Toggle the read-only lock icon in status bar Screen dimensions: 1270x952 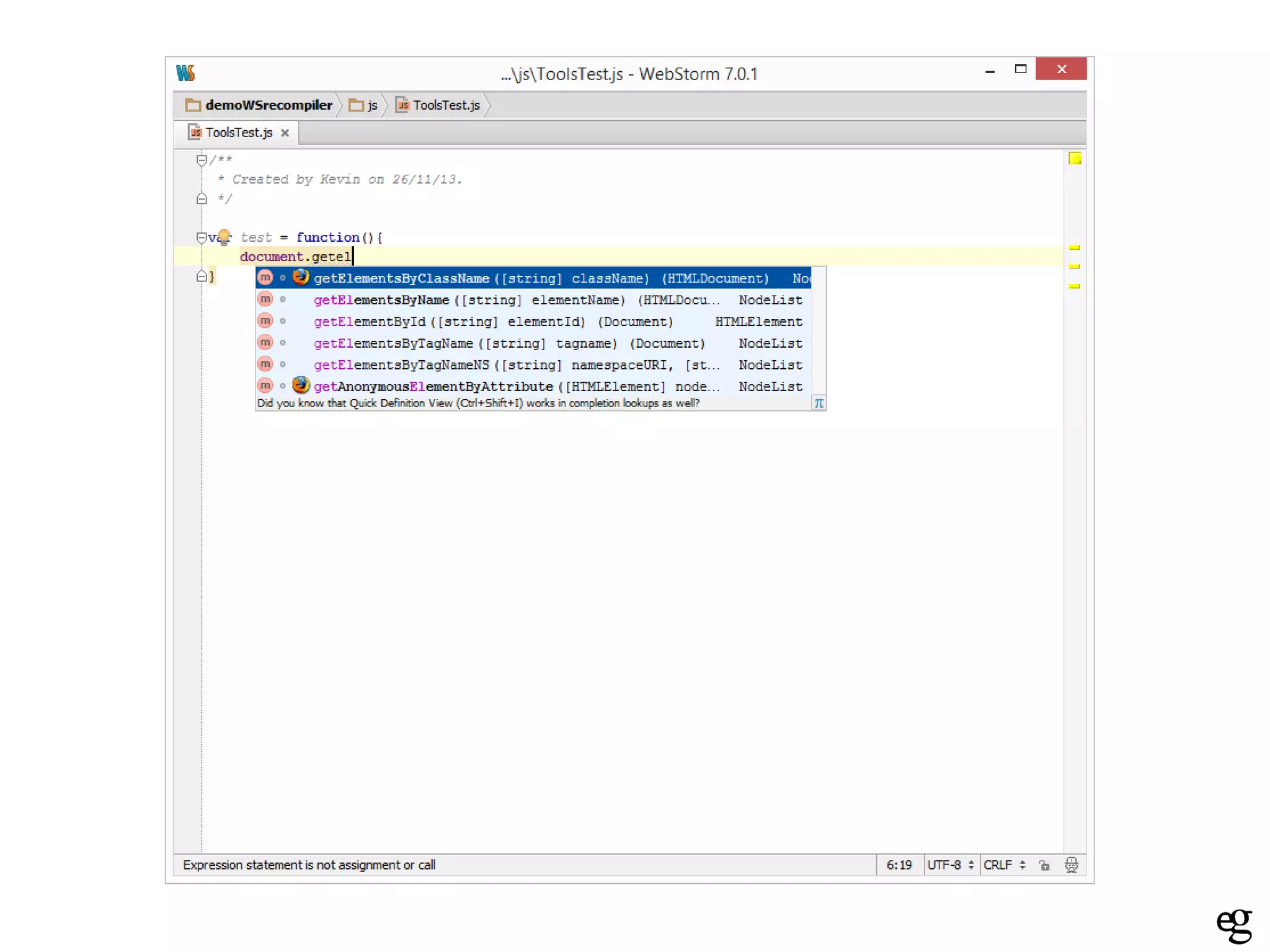coord(1044,865)
